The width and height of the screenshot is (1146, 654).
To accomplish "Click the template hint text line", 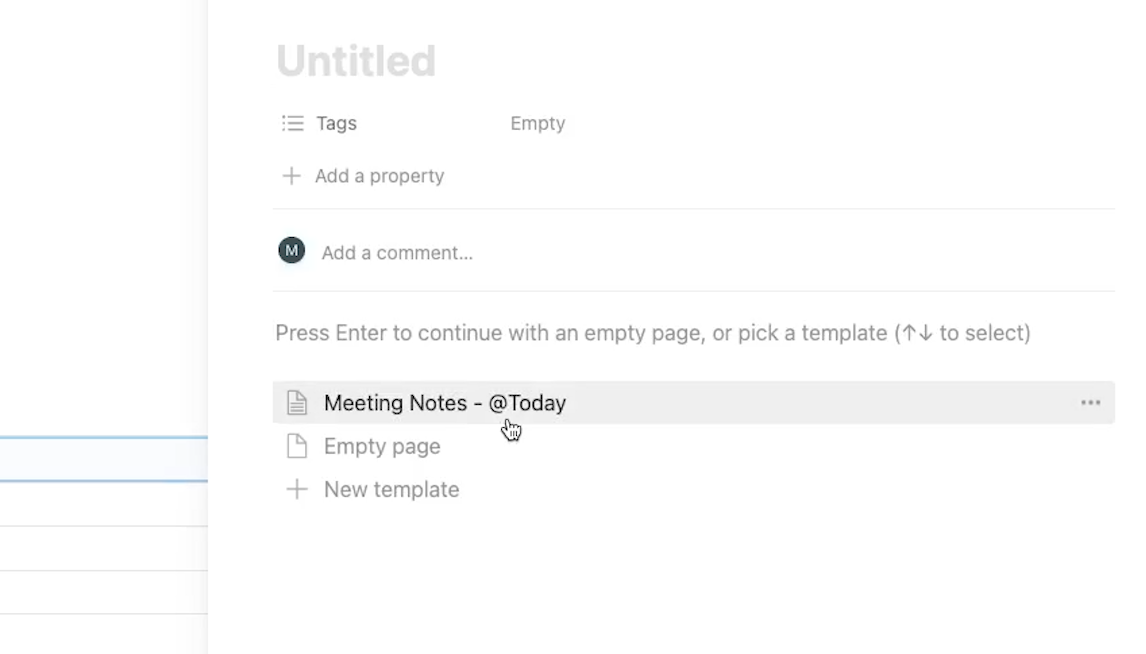I will point(653,333).
